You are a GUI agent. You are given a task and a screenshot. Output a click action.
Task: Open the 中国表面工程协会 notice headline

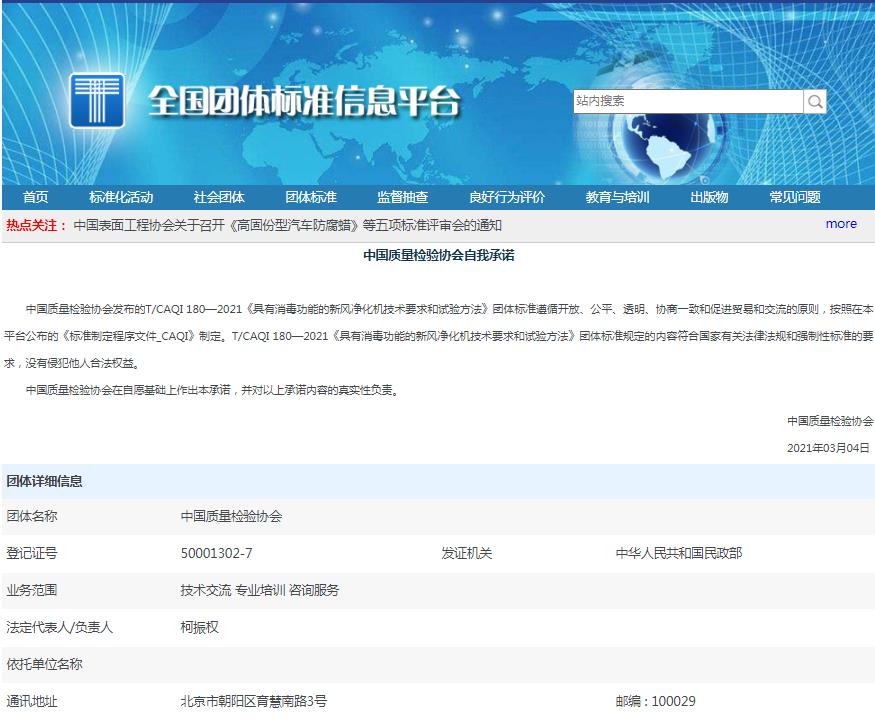(287, 225)
